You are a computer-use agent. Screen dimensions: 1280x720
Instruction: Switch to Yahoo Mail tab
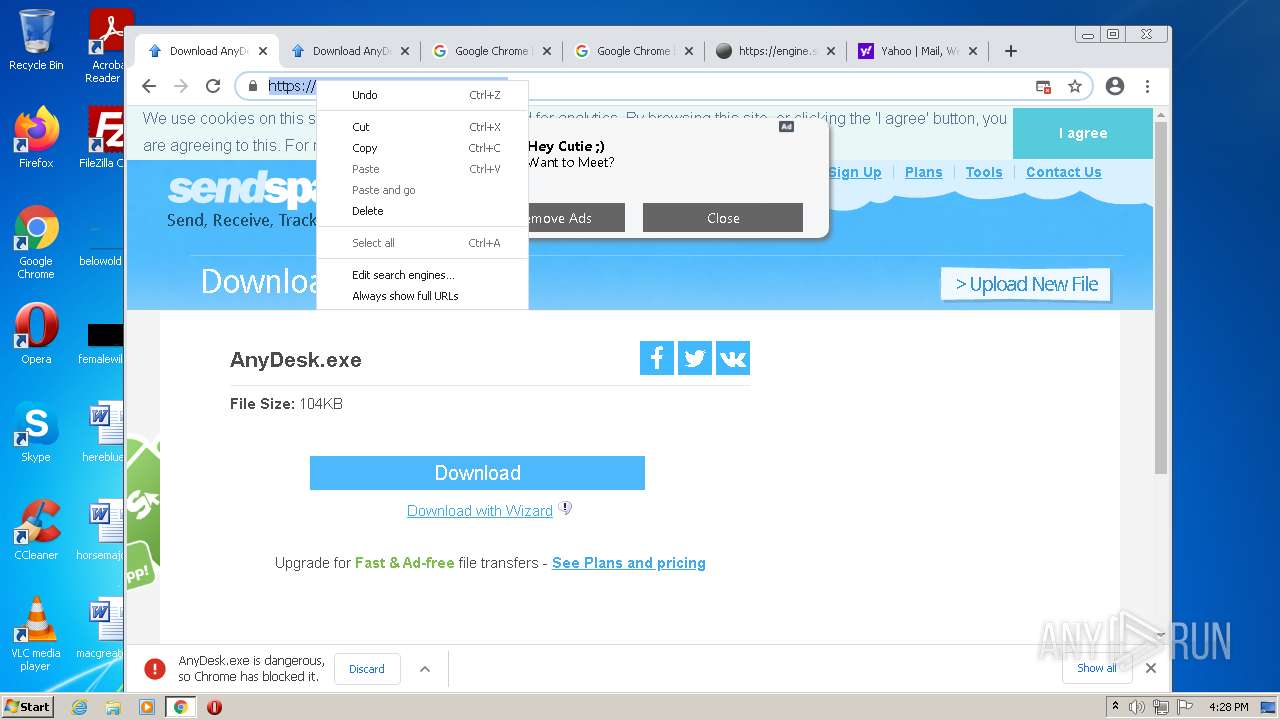918,51
